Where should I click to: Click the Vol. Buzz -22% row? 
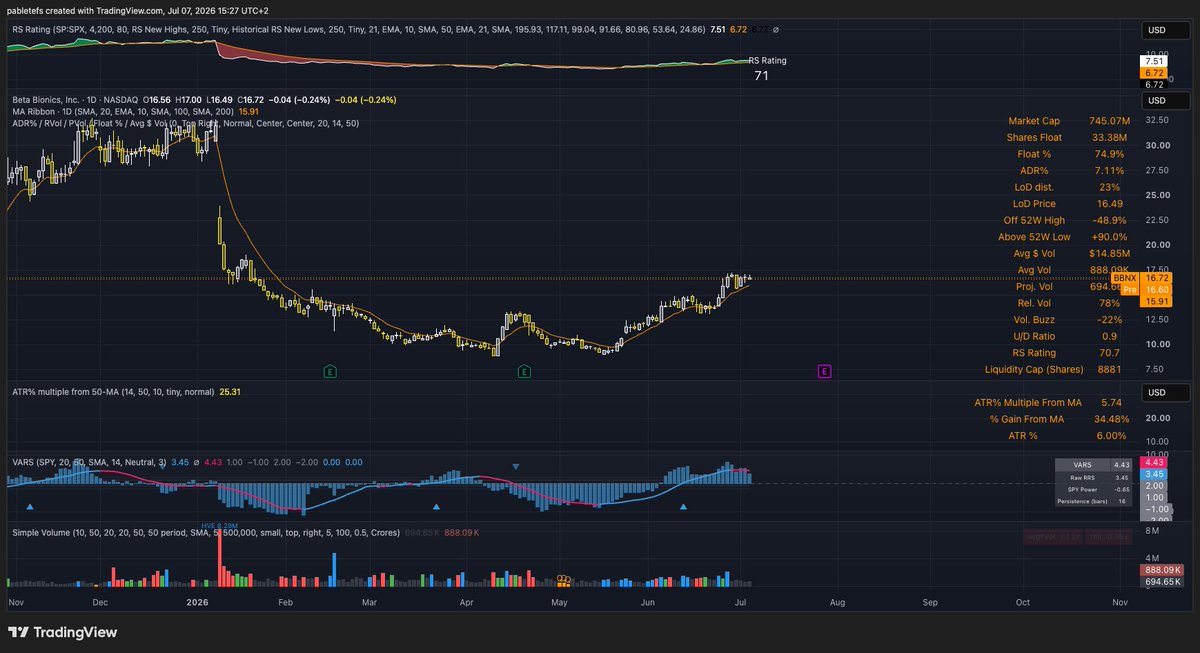[x=1069, y=320]
